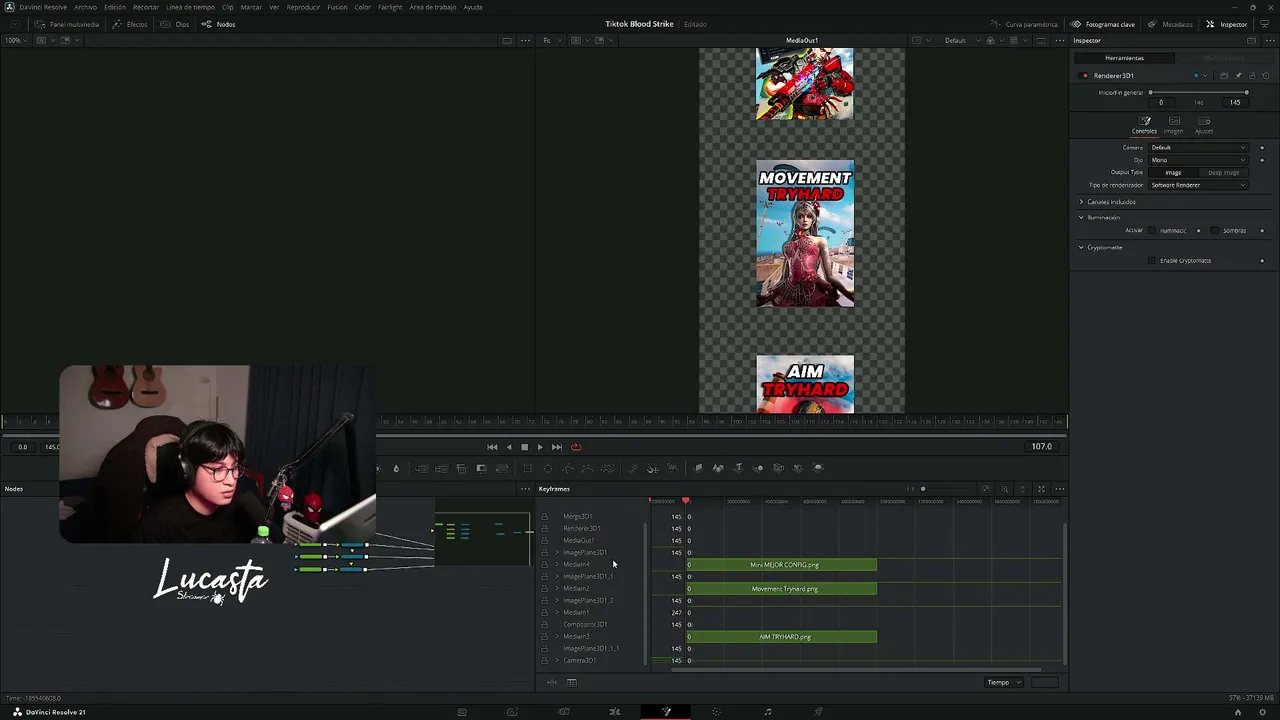This screenshot has height=720, width=1280.
Task: Open Tipo de renderizador dropdown
Action: 1198,185
